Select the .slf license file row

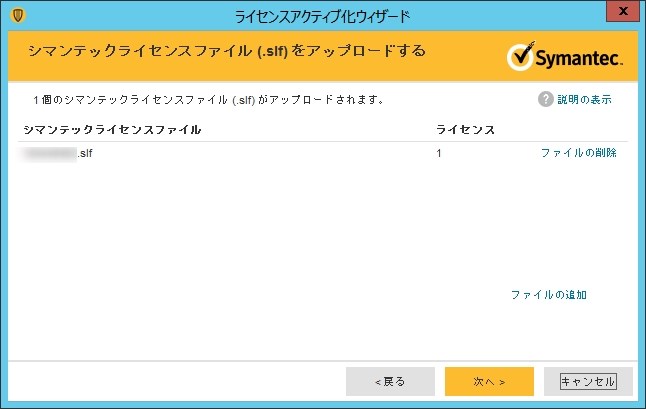(x=323, y=153)
